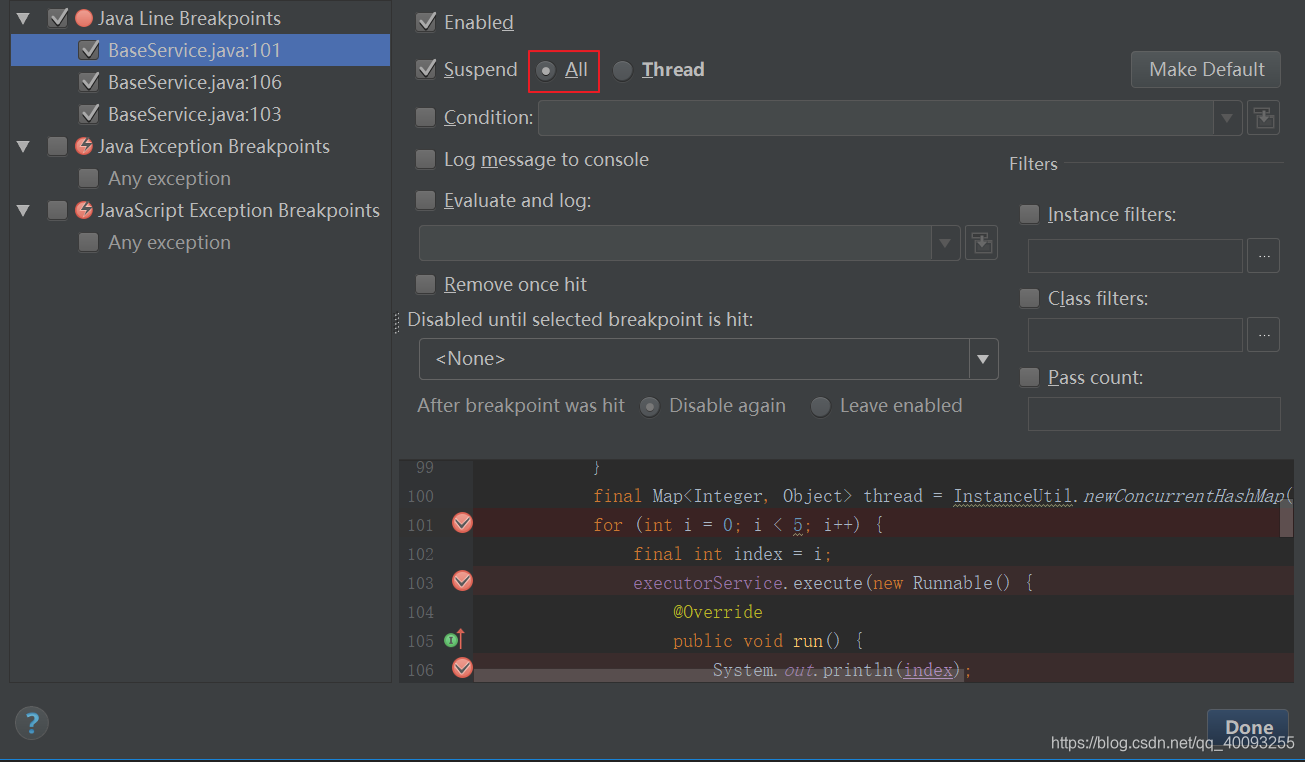Open the Evaluate and log dropdown arrow
The width and height of the screenshot is (1305, 762).
coord(945,242)
